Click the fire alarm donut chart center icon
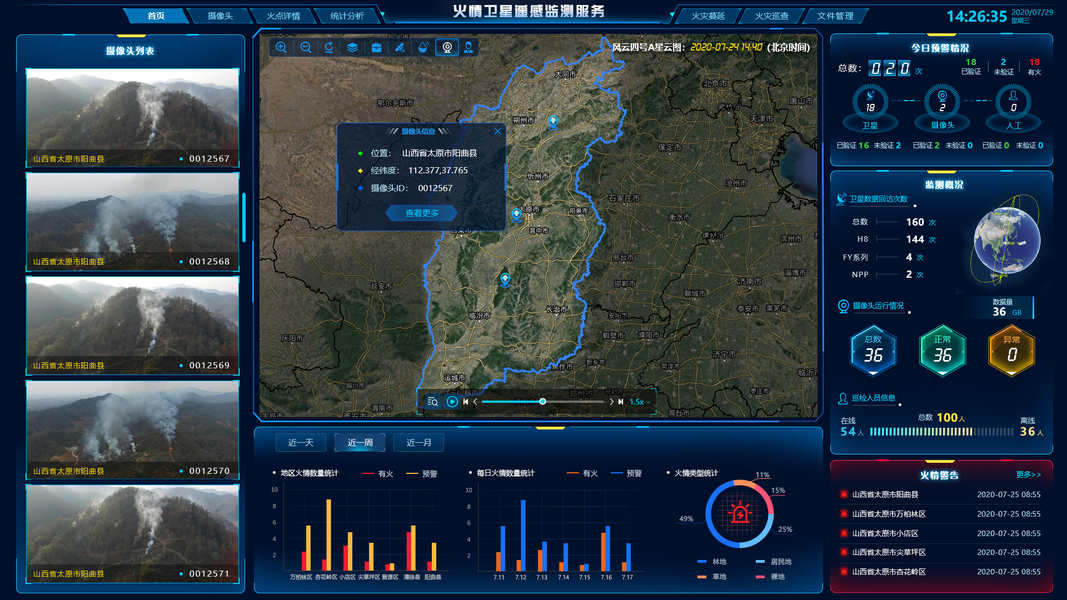The image size is (1067, 600). point(740,514)
